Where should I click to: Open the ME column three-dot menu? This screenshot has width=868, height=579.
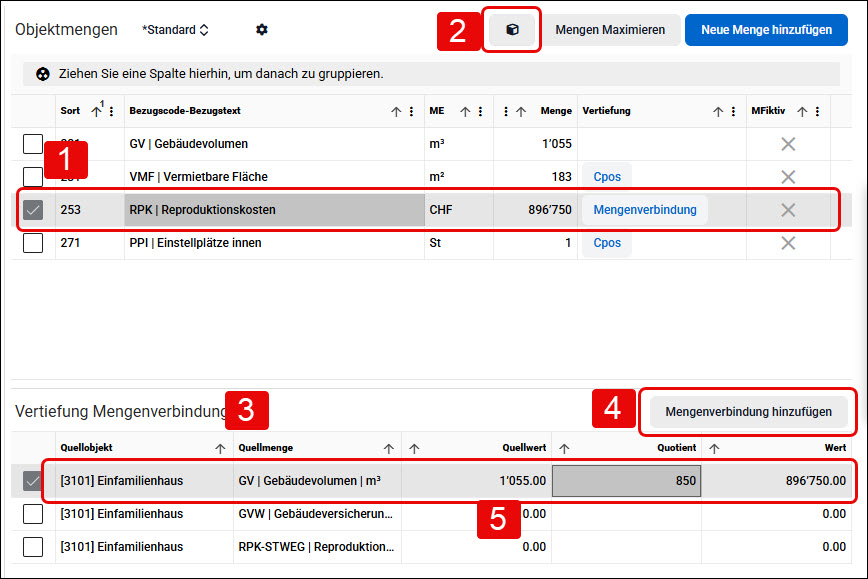480,111
